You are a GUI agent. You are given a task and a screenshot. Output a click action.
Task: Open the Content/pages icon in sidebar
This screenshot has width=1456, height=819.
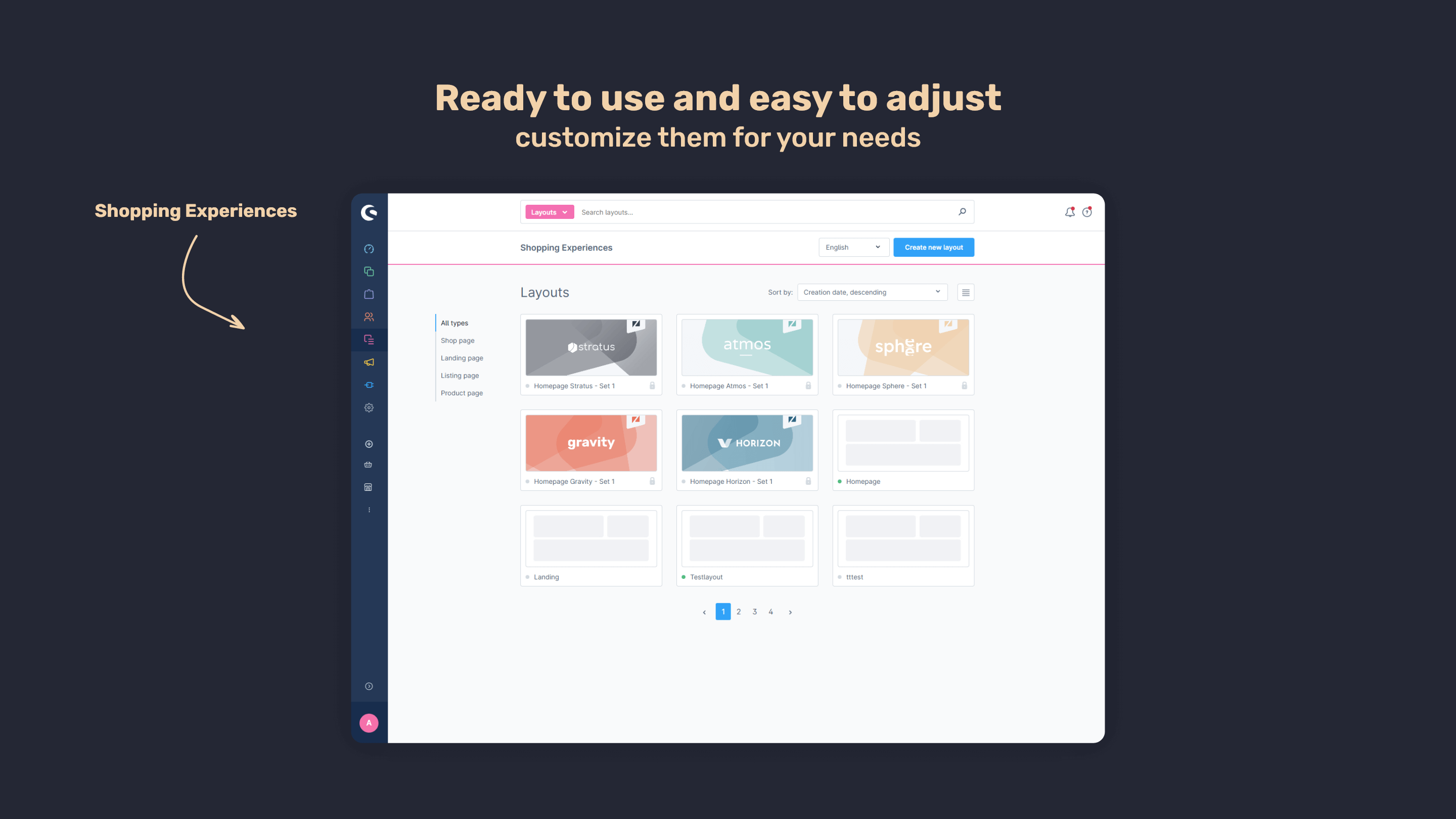(369, 339)
